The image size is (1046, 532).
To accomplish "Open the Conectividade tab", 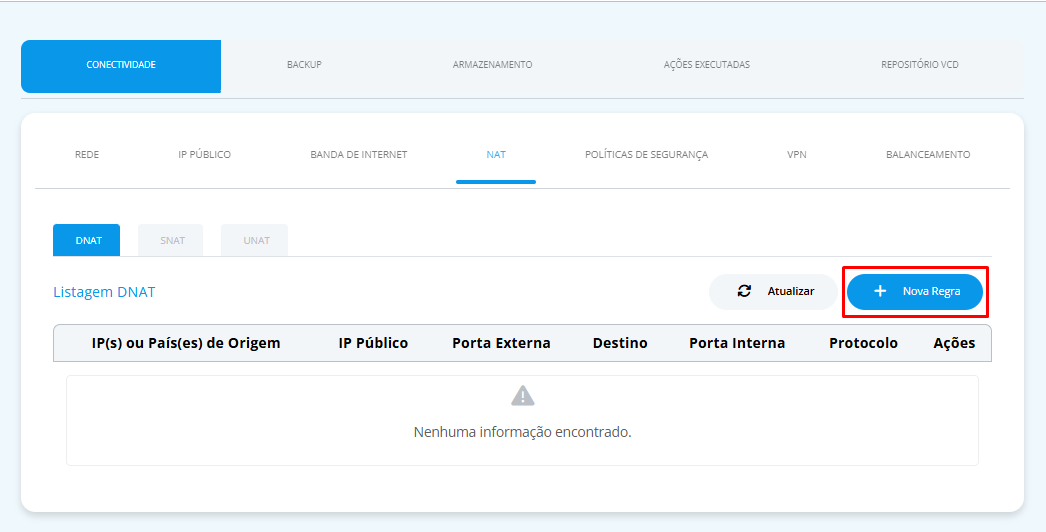I will point(121,65).
